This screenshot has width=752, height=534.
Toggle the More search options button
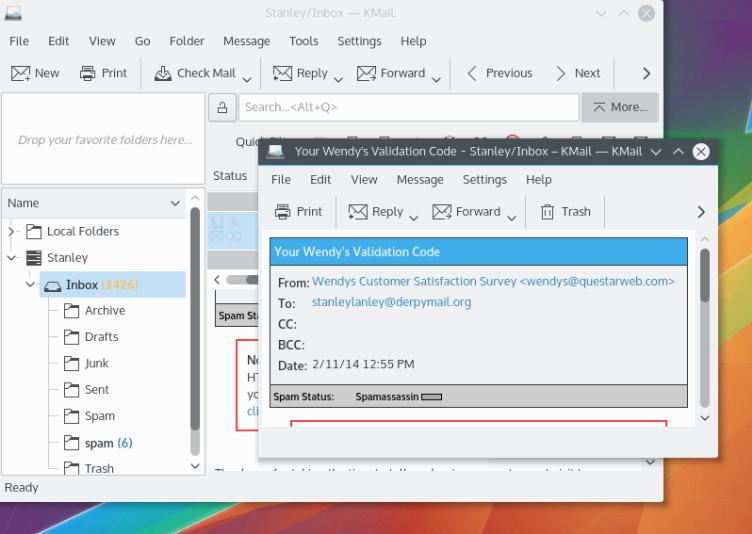[x=619, y=107]
